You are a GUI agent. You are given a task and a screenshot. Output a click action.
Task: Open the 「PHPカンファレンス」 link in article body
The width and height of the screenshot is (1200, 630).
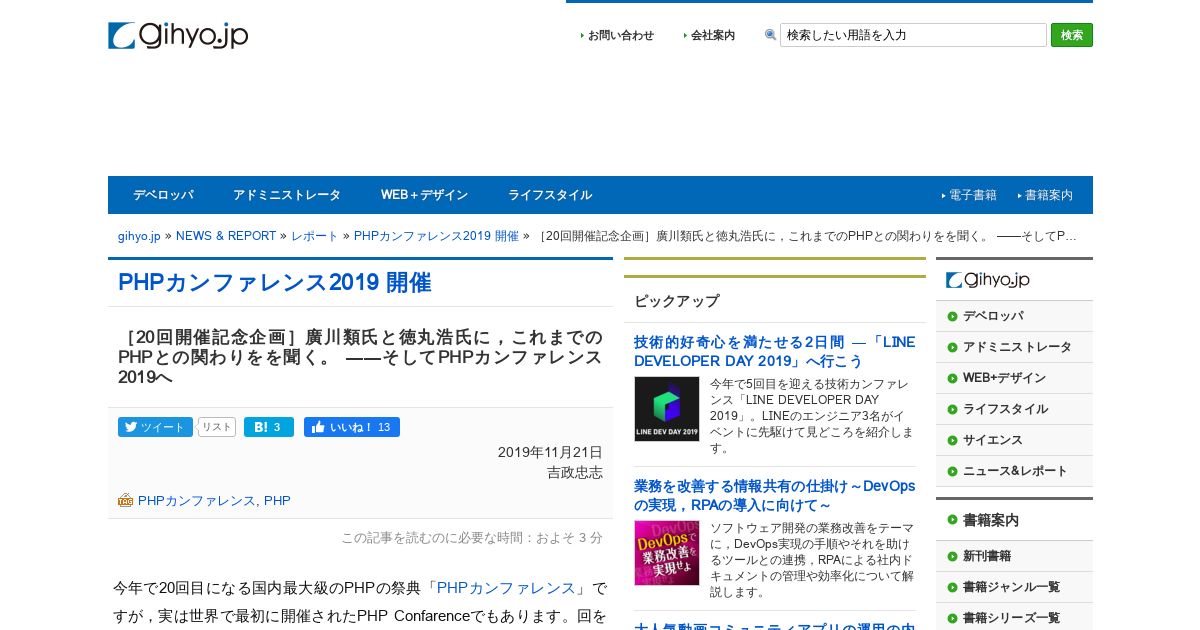pos(507,588)
